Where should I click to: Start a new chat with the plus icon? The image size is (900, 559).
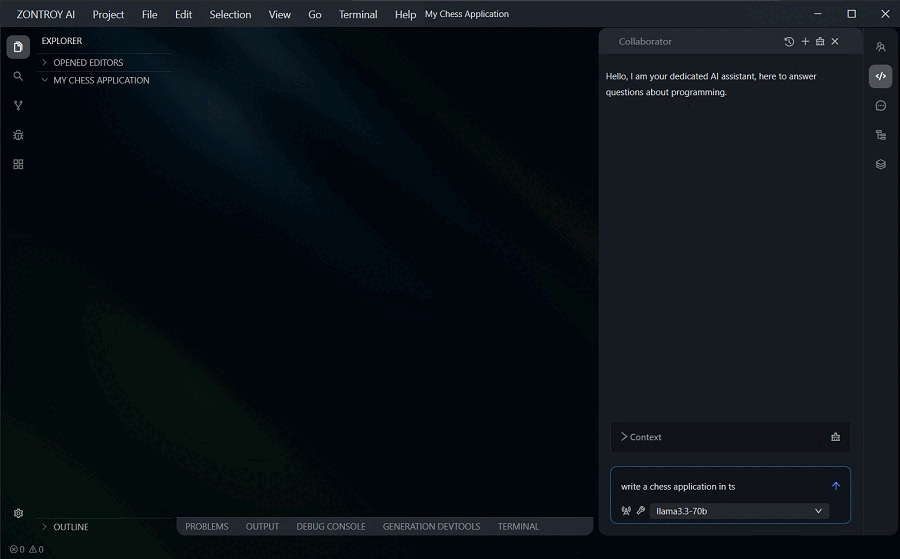805,42
